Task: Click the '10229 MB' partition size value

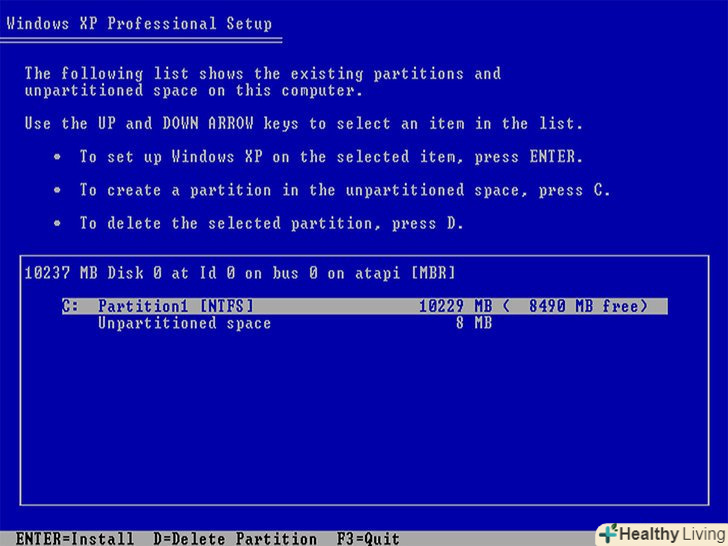Action: (455, 306)
